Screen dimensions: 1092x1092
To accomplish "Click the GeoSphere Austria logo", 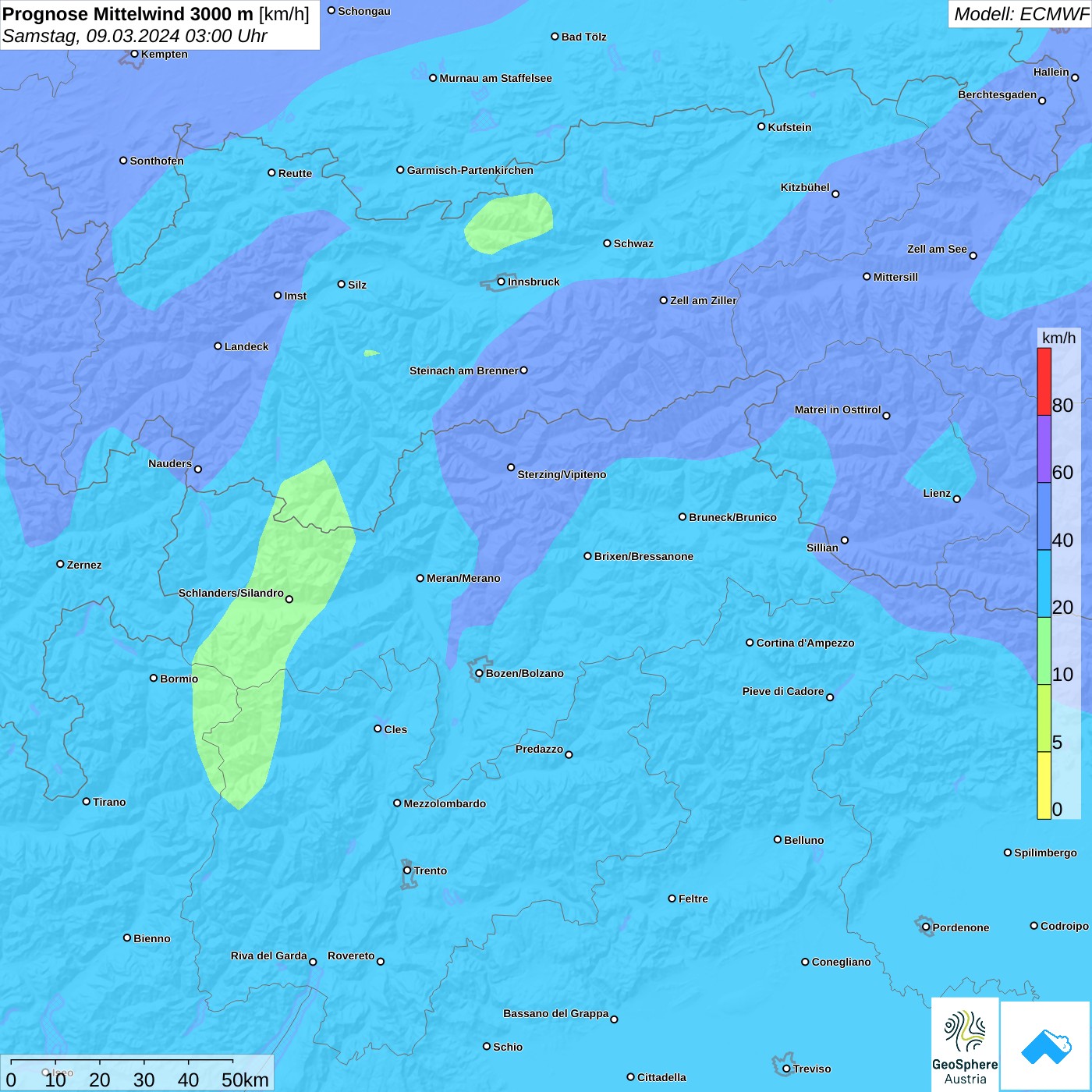I will (x=965, y=1044).
